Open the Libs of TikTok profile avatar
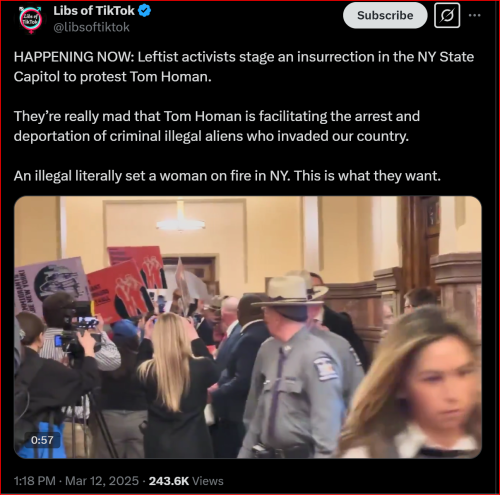Image resolution: width=500 pixels, height=495 pixels. pos(31,19)
